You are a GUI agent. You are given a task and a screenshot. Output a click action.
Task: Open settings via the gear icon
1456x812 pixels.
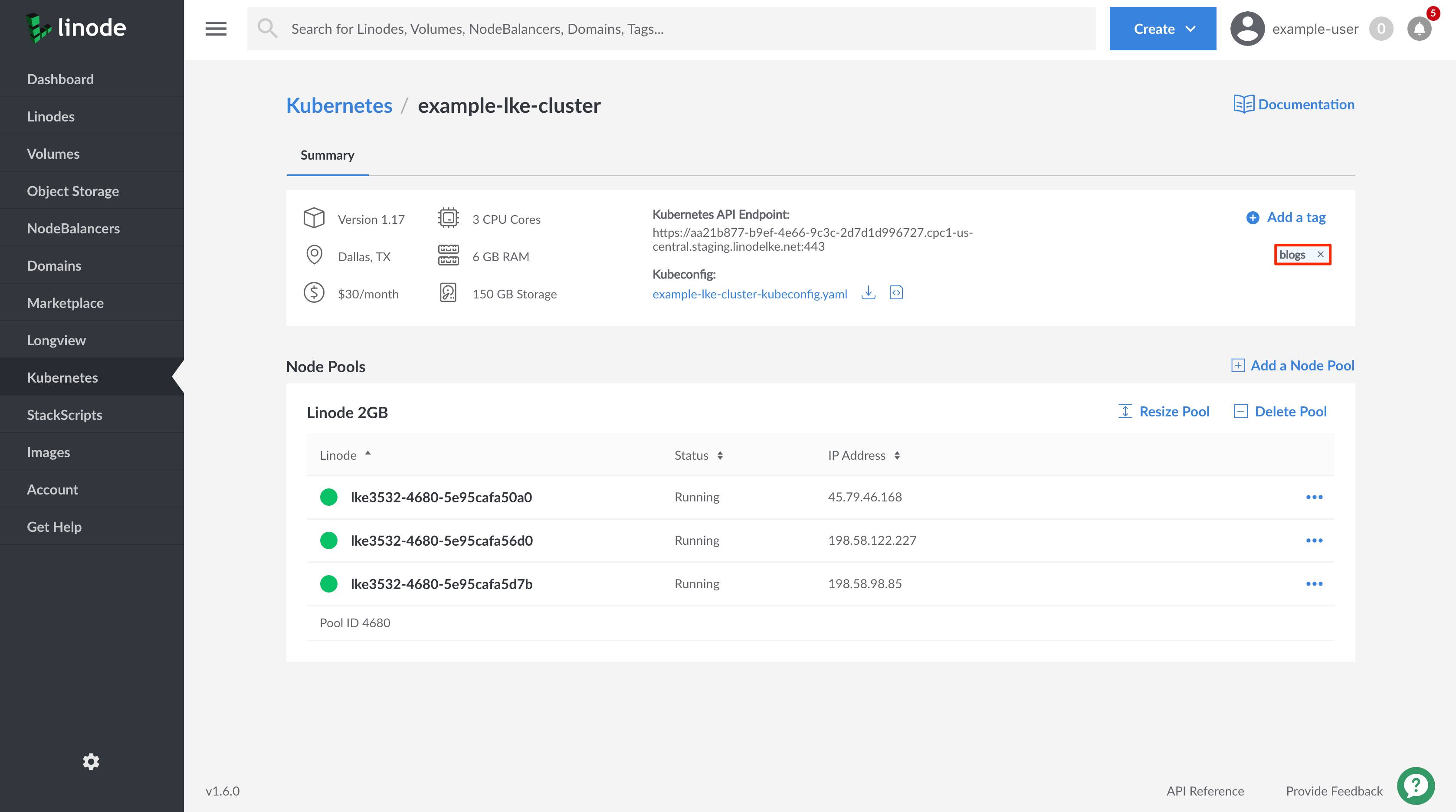(x=91, y=762)
